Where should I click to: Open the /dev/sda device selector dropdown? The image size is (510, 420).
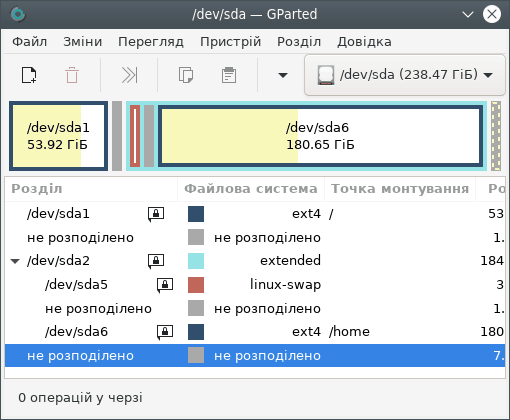tap(405, 75)
